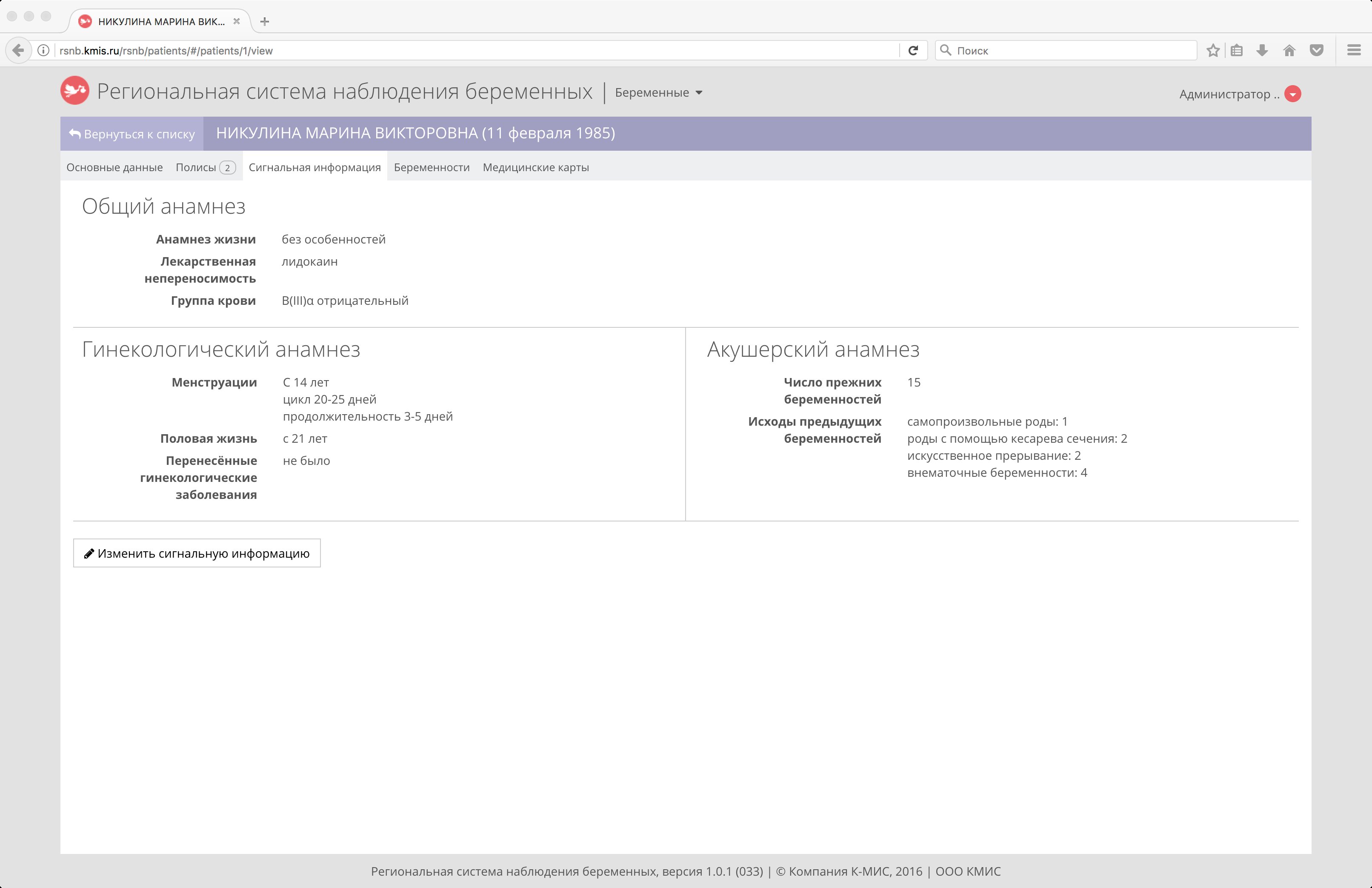Click the 'Гинекологический анамнез' heading
The height and width of the screenshot is (888, 1372).
[221, 349]
